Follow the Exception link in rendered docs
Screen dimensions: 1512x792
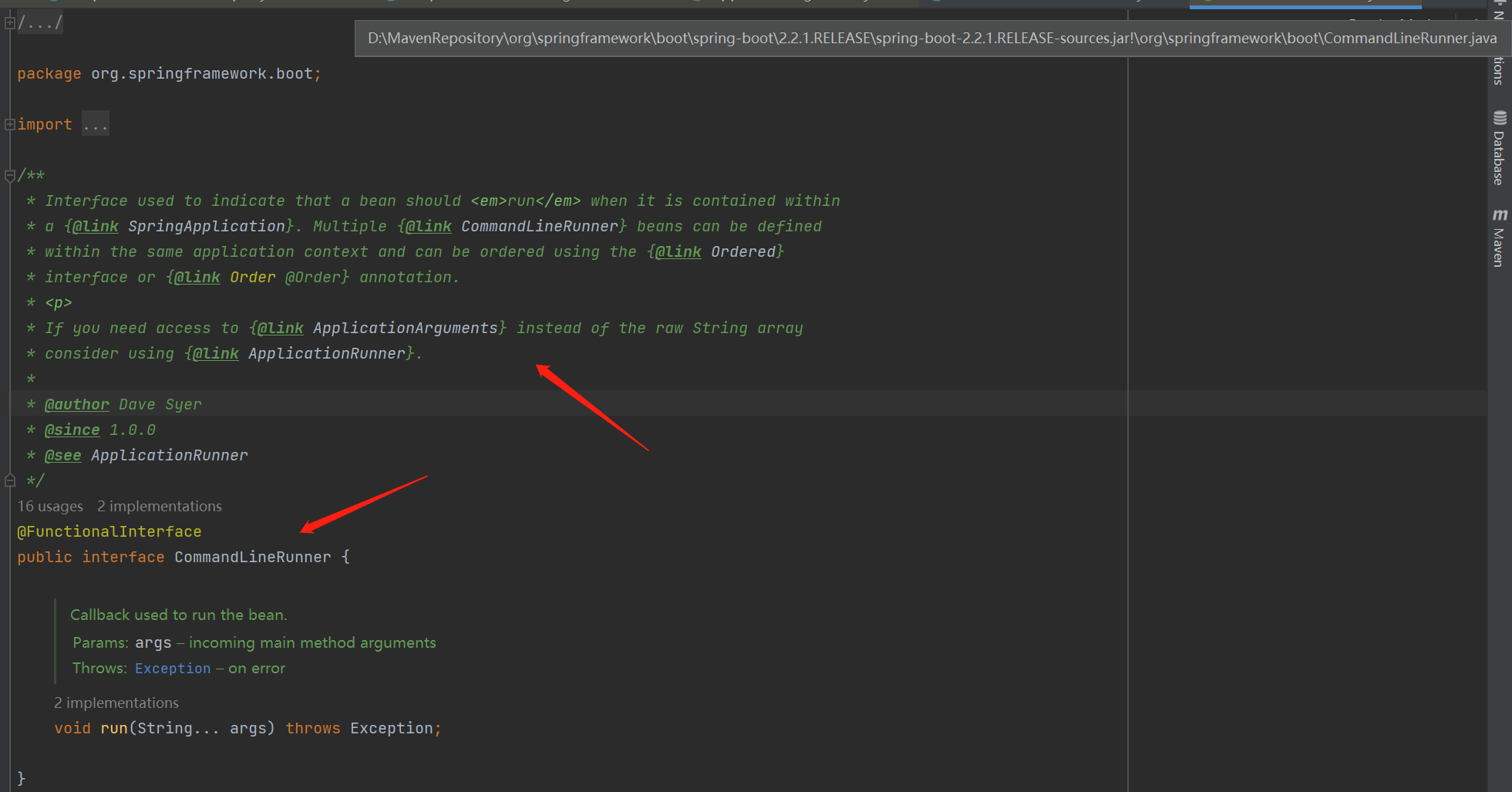tap(173, 669)
